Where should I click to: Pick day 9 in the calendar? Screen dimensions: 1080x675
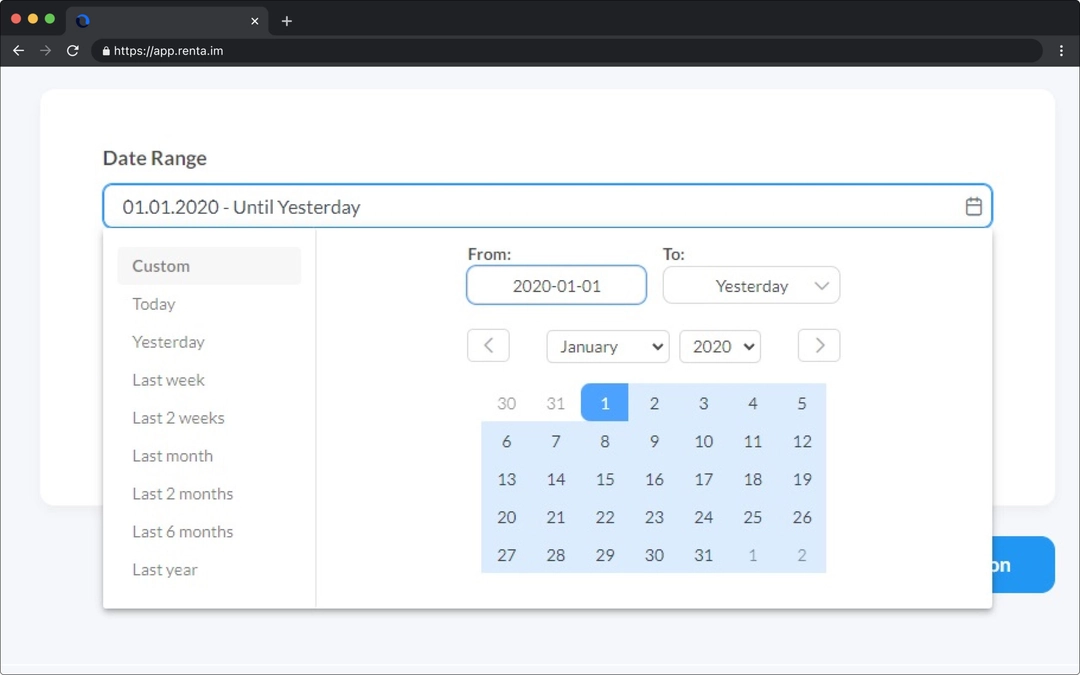click(654, 441)
